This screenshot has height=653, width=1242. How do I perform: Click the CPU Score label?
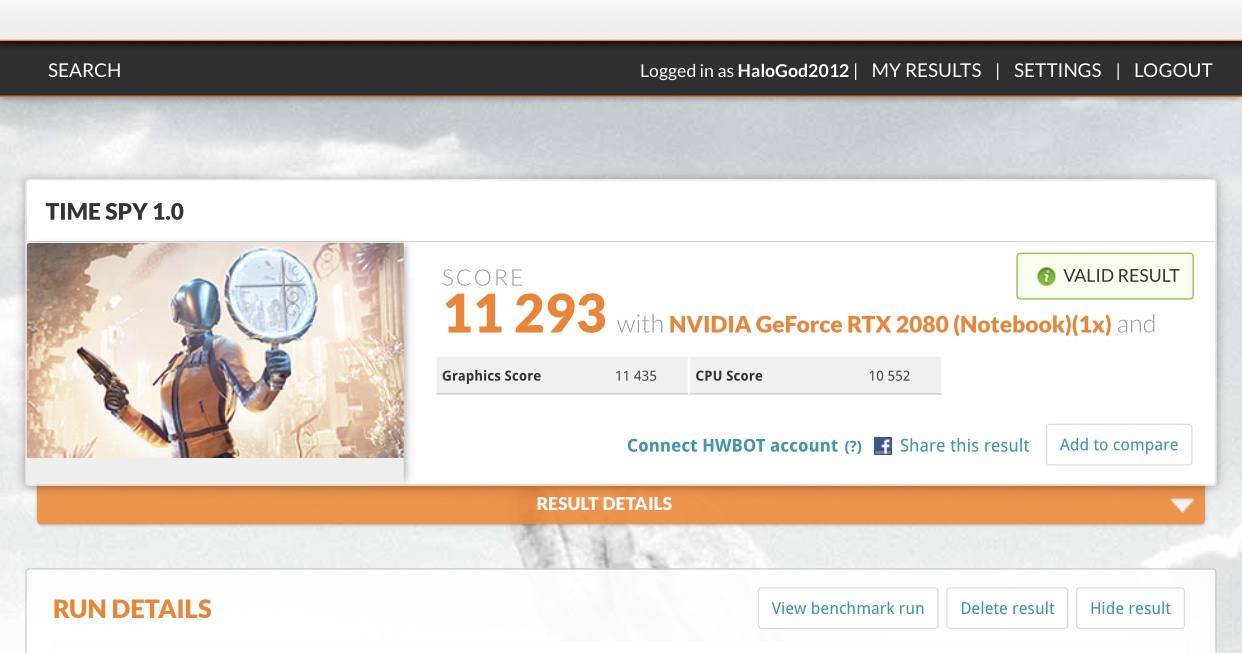(x=729, y=376)
